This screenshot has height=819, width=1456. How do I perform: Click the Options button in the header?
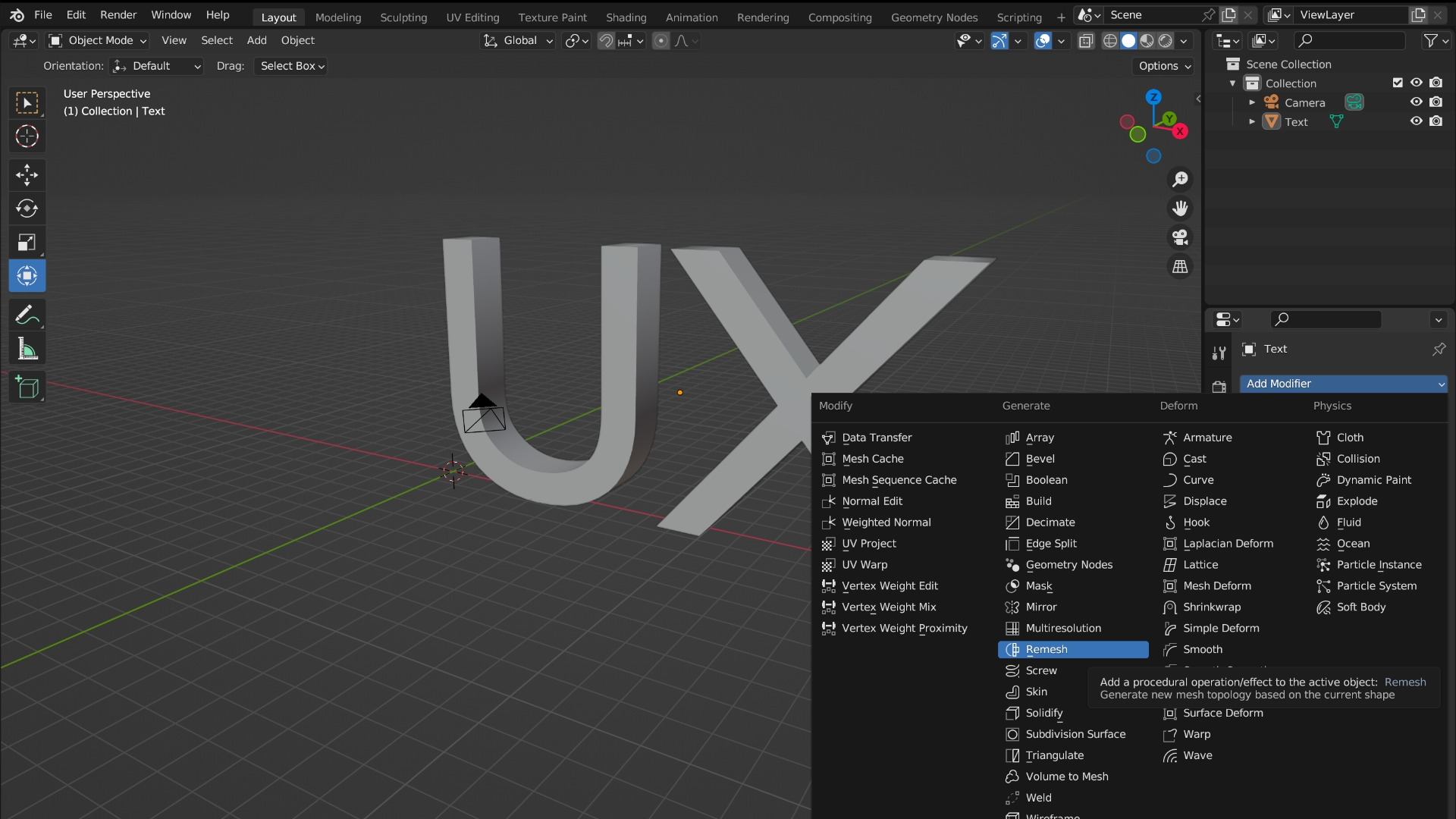pyautogui.click(x=1163, y=66)
